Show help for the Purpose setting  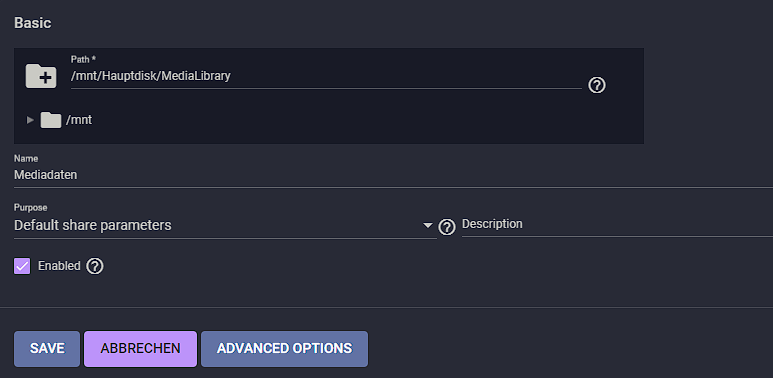[x=447, y=227]
